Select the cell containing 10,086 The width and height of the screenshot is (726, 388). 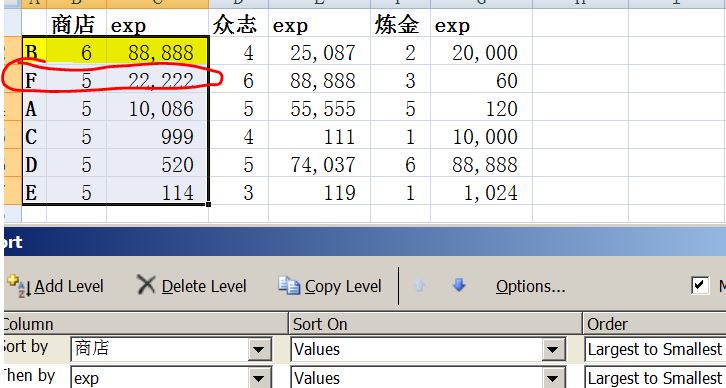tap(157, 107)
